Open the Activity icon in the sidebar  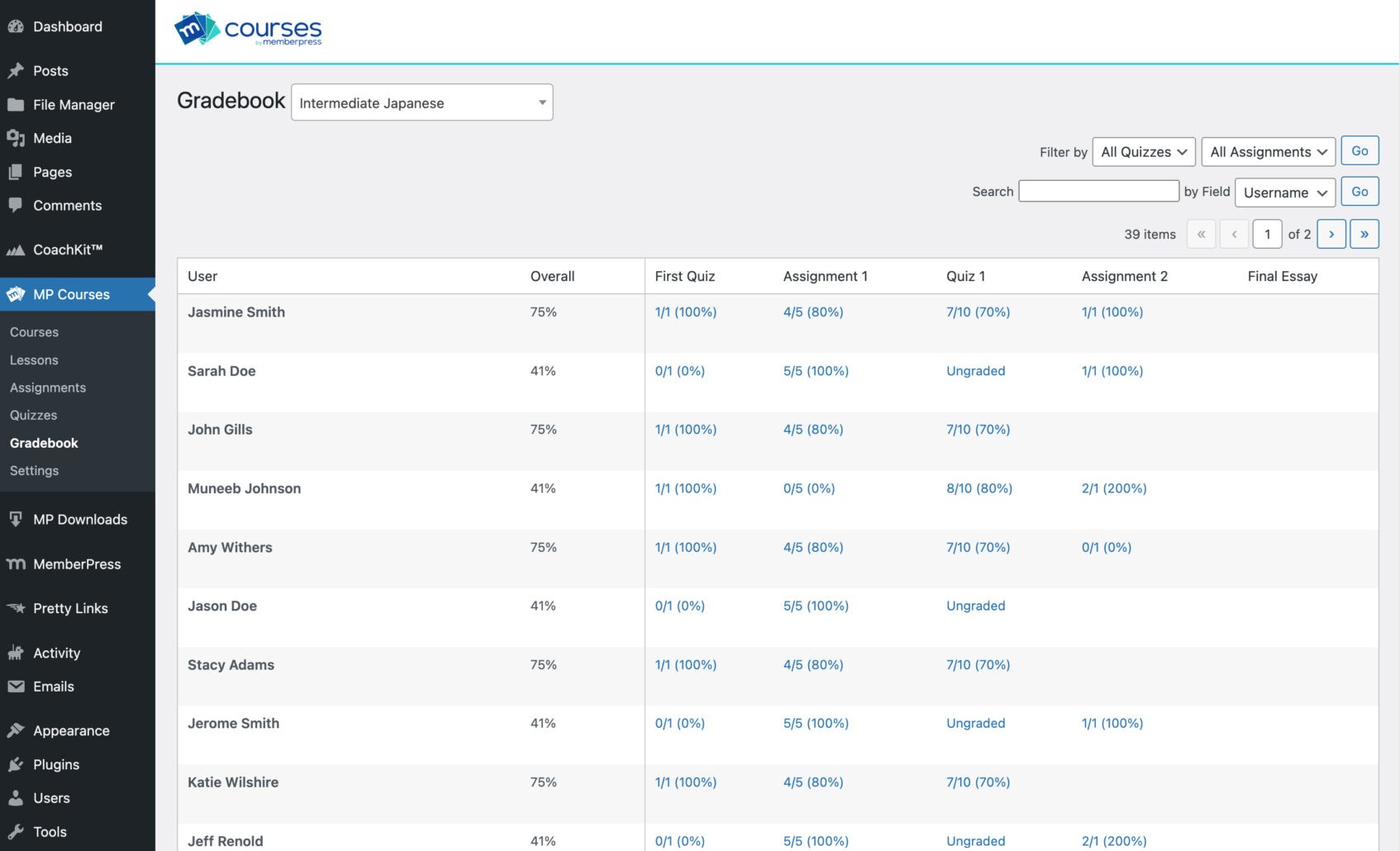point(17,652)
